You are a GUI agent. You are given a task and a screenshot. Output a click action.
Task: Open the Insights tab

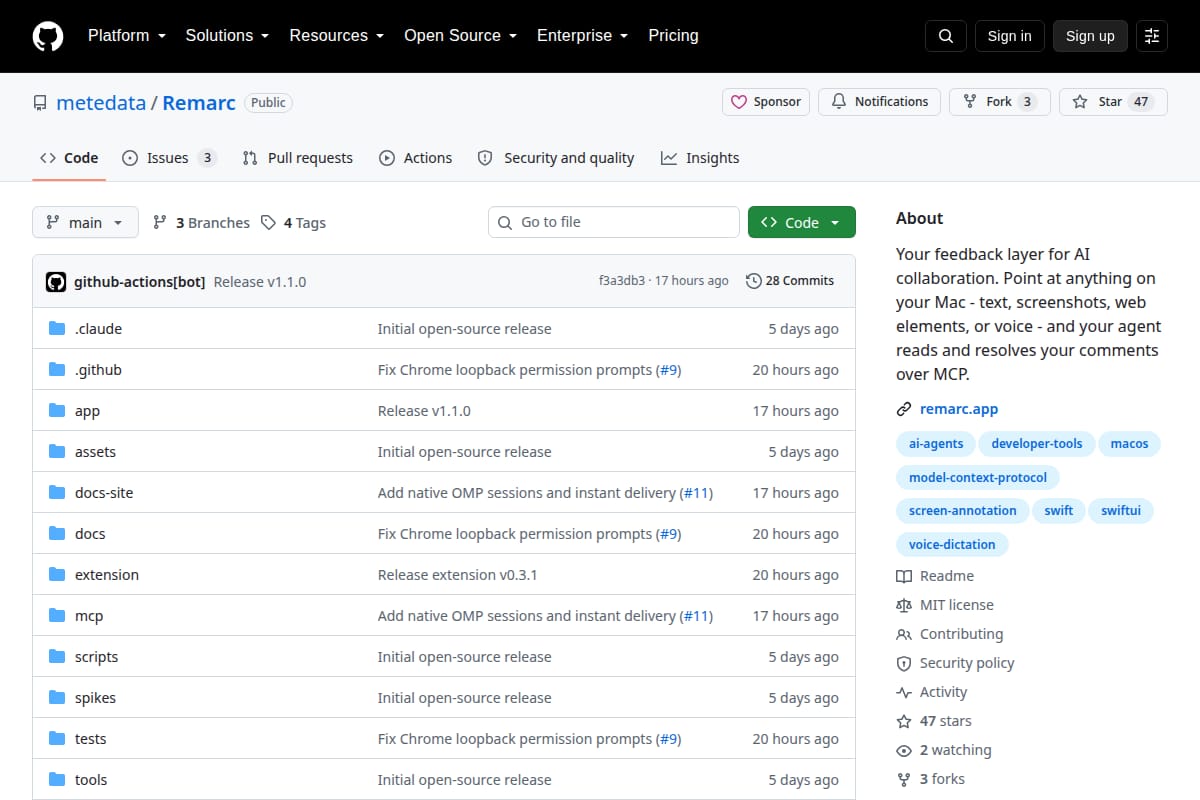pos(700,158)
